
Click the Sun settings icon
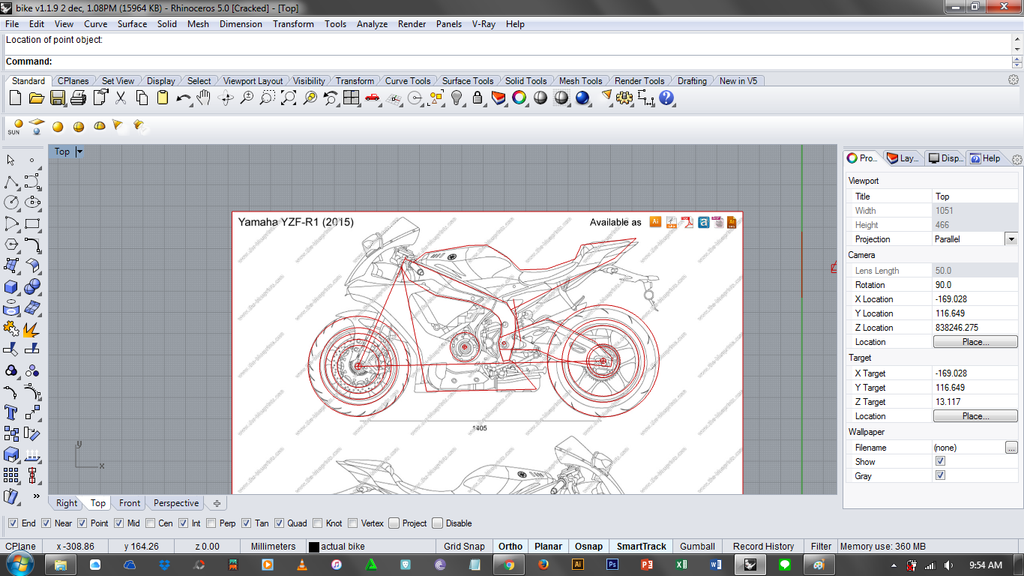tap(15, 127)
